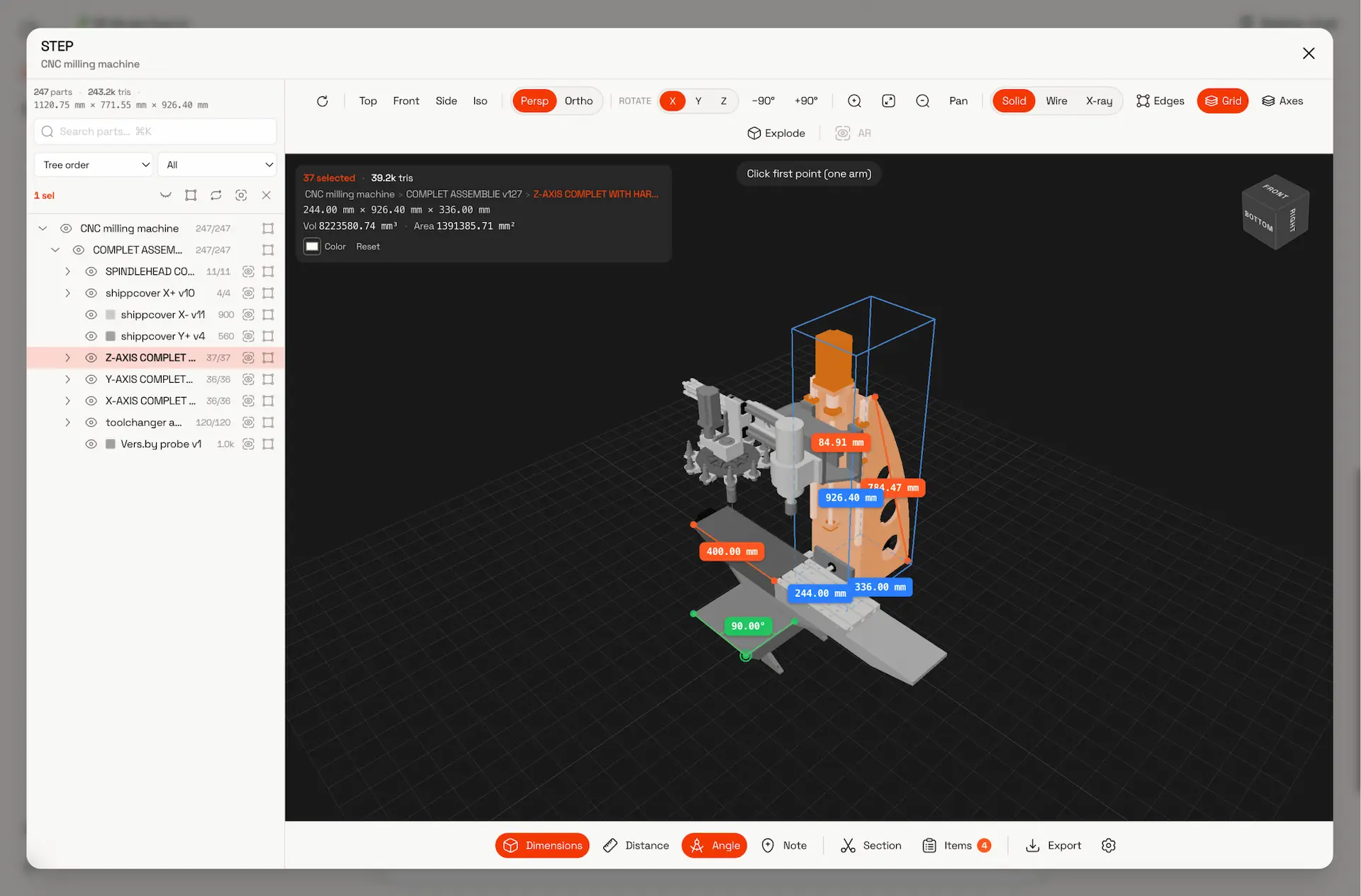
Task: Zoom out with the magnifier minus icon
Action: click(922, 101)
